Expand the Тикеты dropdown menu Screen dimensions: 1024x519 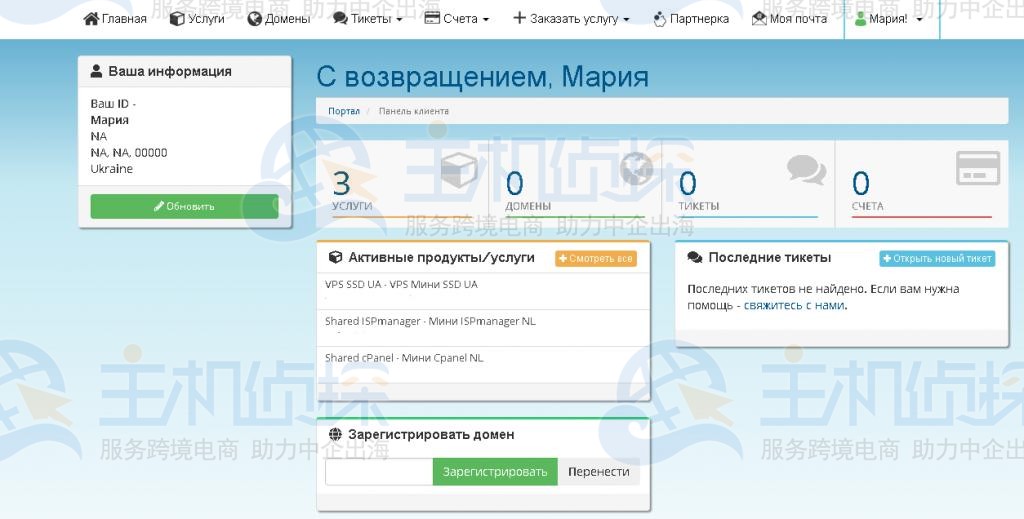[x=368, y=19]
